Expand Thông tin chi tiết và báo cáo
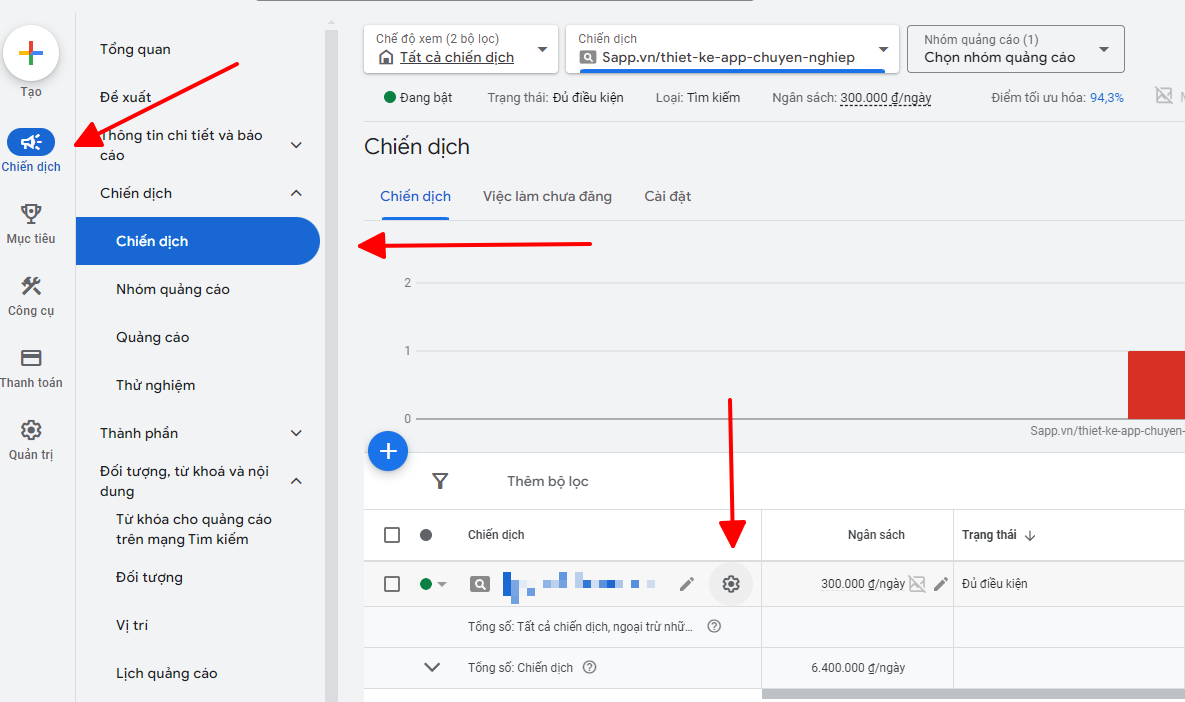 [296, 145]
